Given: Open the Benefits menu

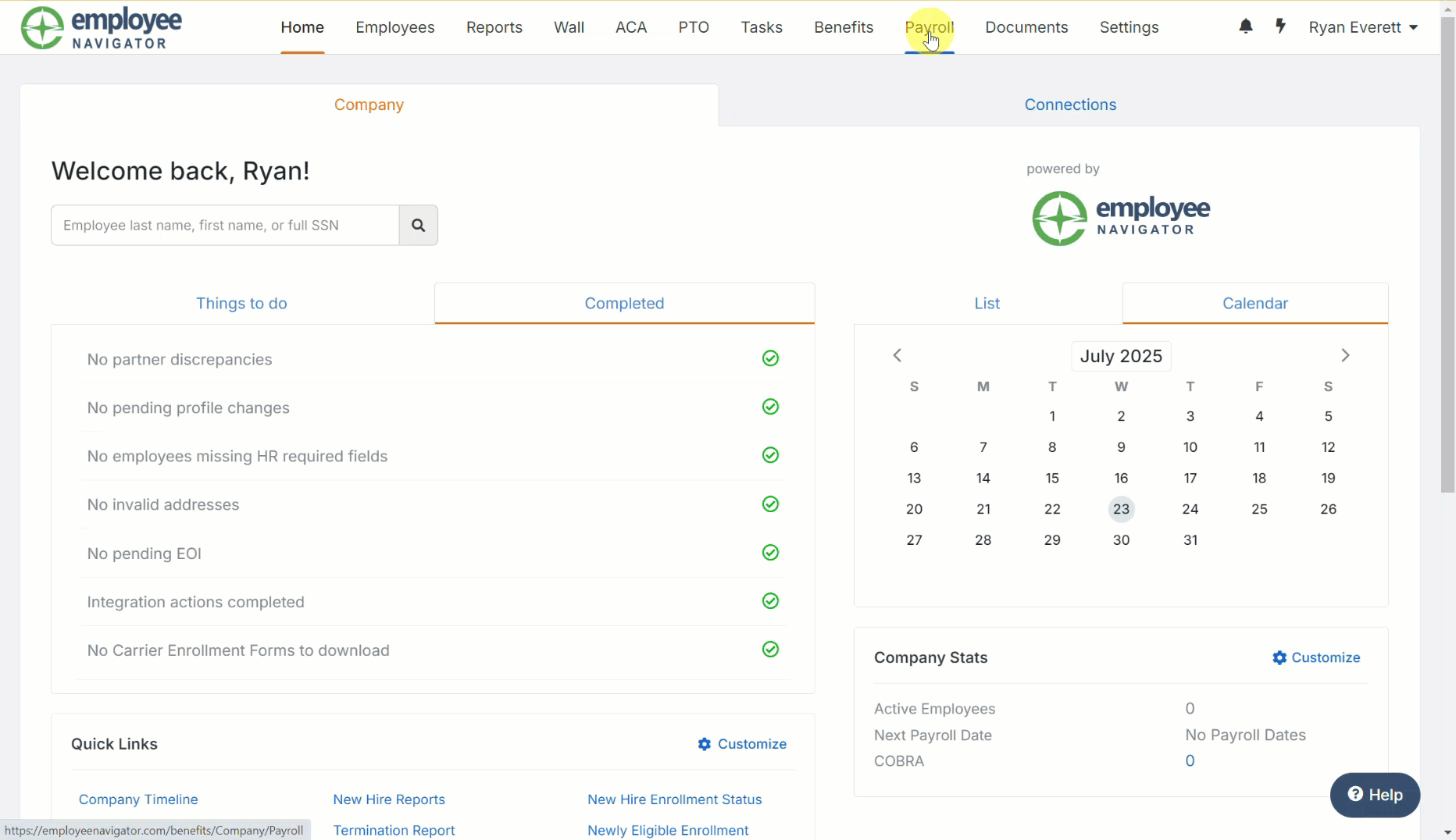Looking at the screenshot, I should (x=844, y=27).
